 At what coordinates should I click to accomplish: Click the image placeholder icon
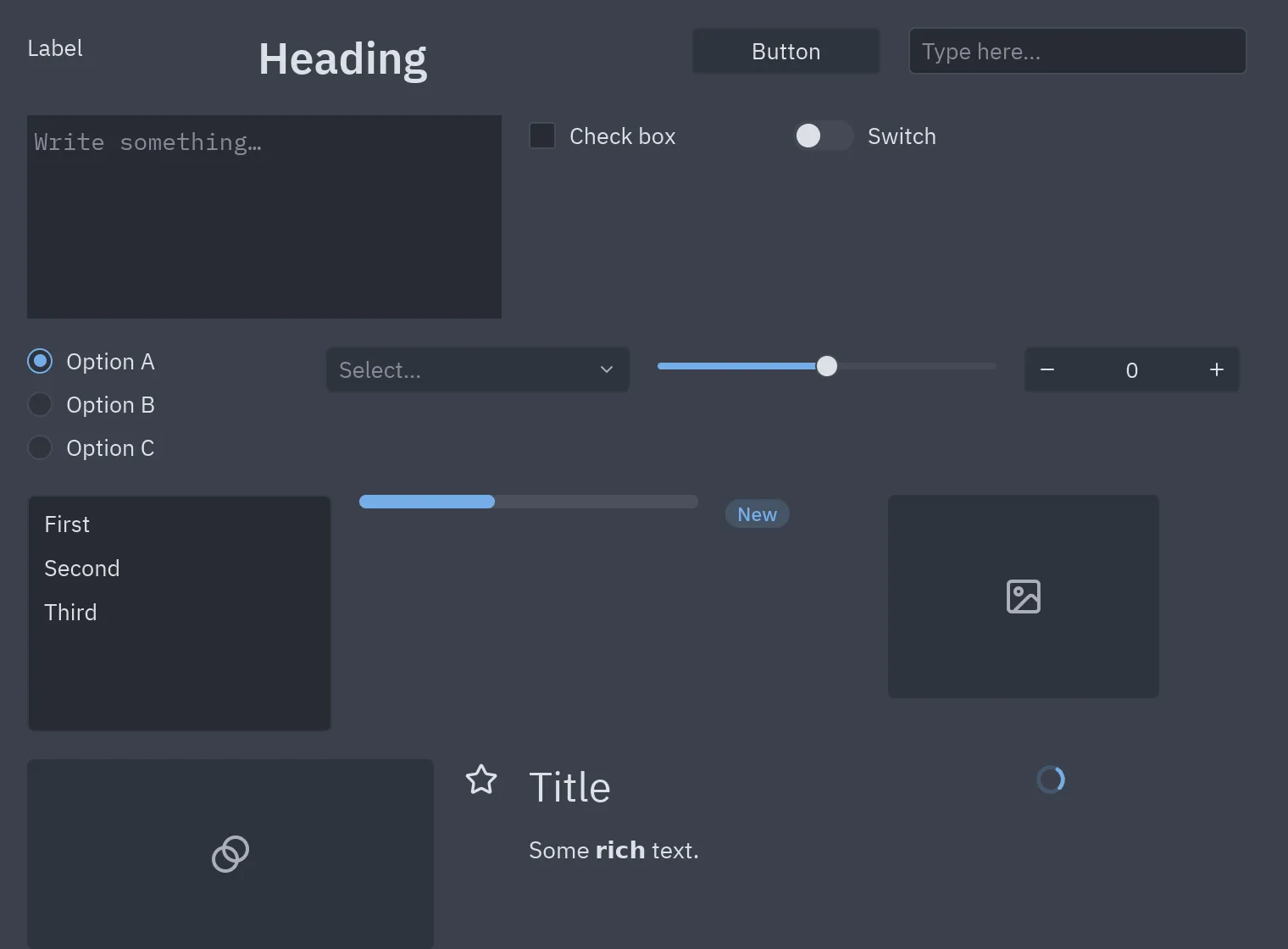pos(1024,597)
